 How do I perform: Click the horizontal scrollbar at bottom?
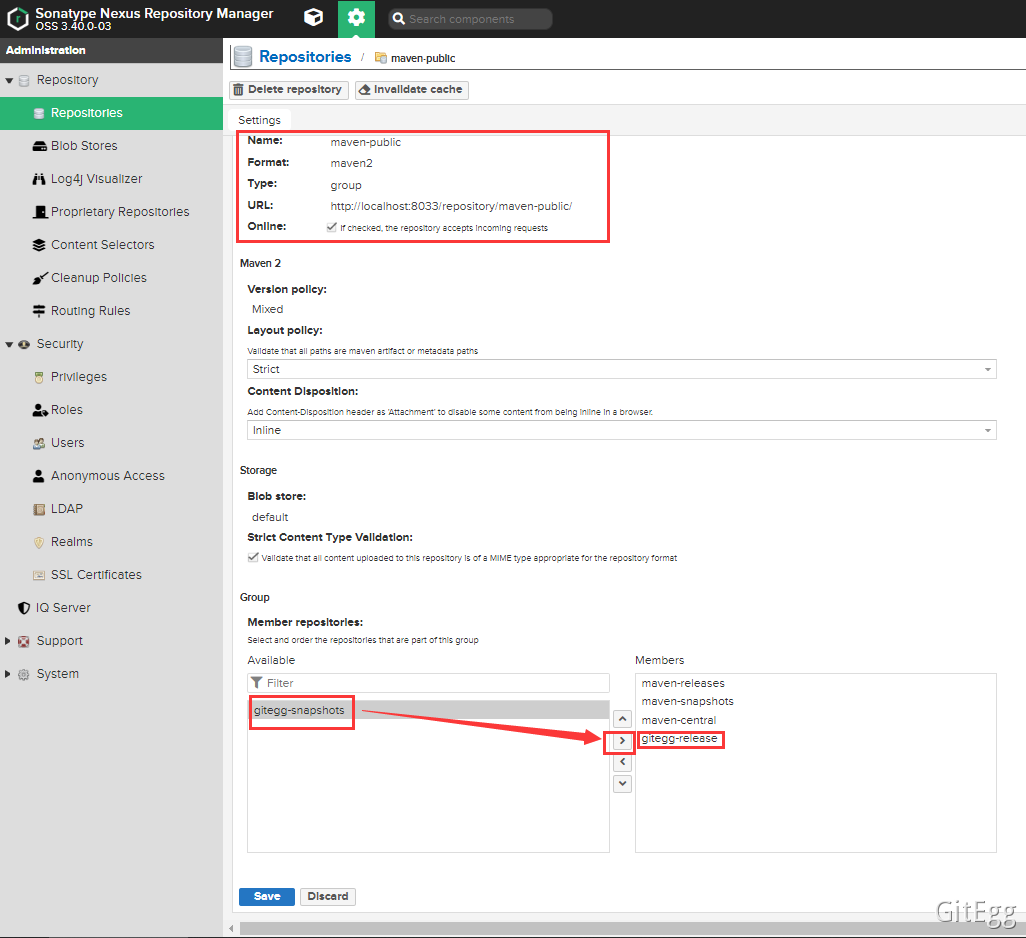632,929
